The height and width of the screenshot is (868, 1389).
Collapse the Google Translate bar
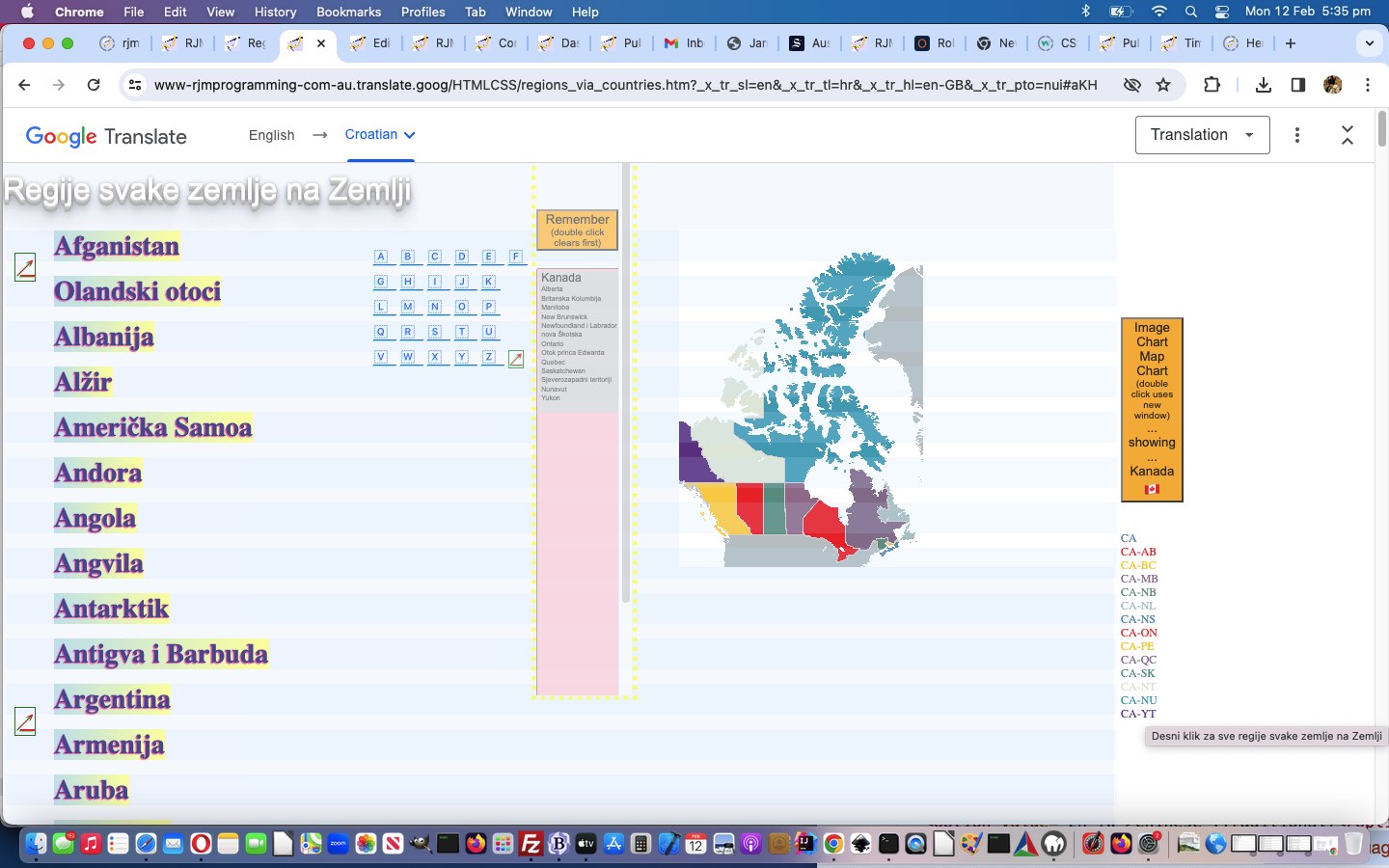coord(1348,135)
